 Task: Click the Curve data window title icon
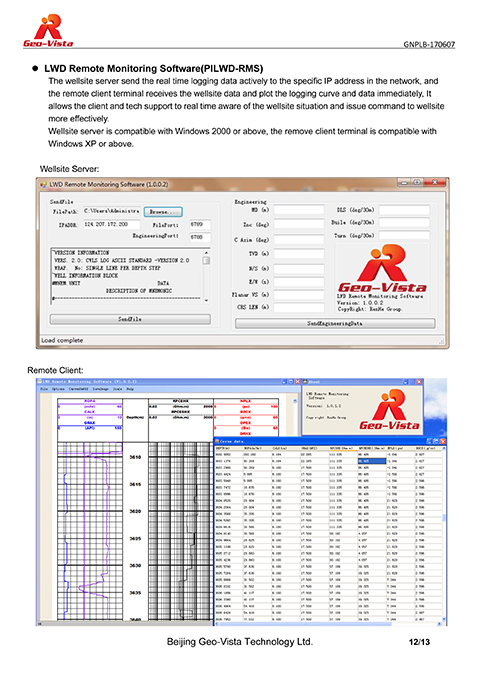[217, 441]
